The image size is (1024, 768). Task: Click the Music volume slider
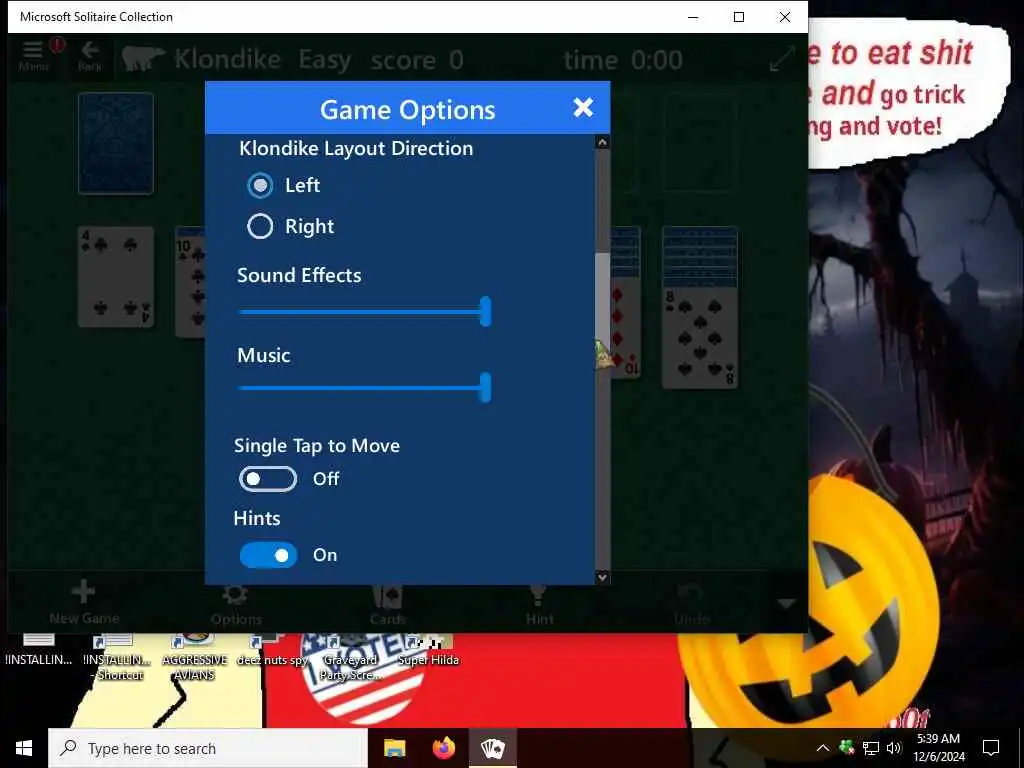(364, 388)
